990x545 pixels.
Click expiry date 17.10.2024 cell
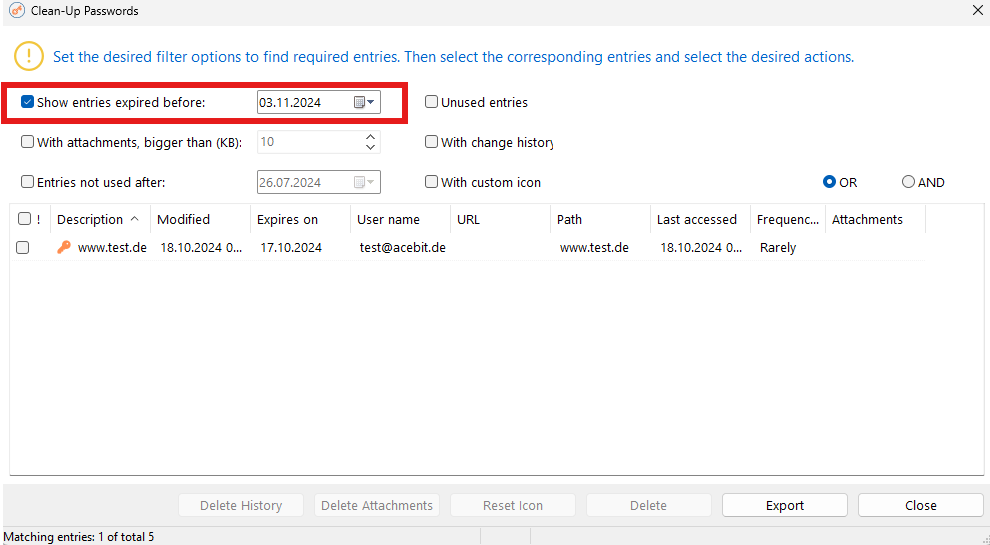(x=291, y=248)
